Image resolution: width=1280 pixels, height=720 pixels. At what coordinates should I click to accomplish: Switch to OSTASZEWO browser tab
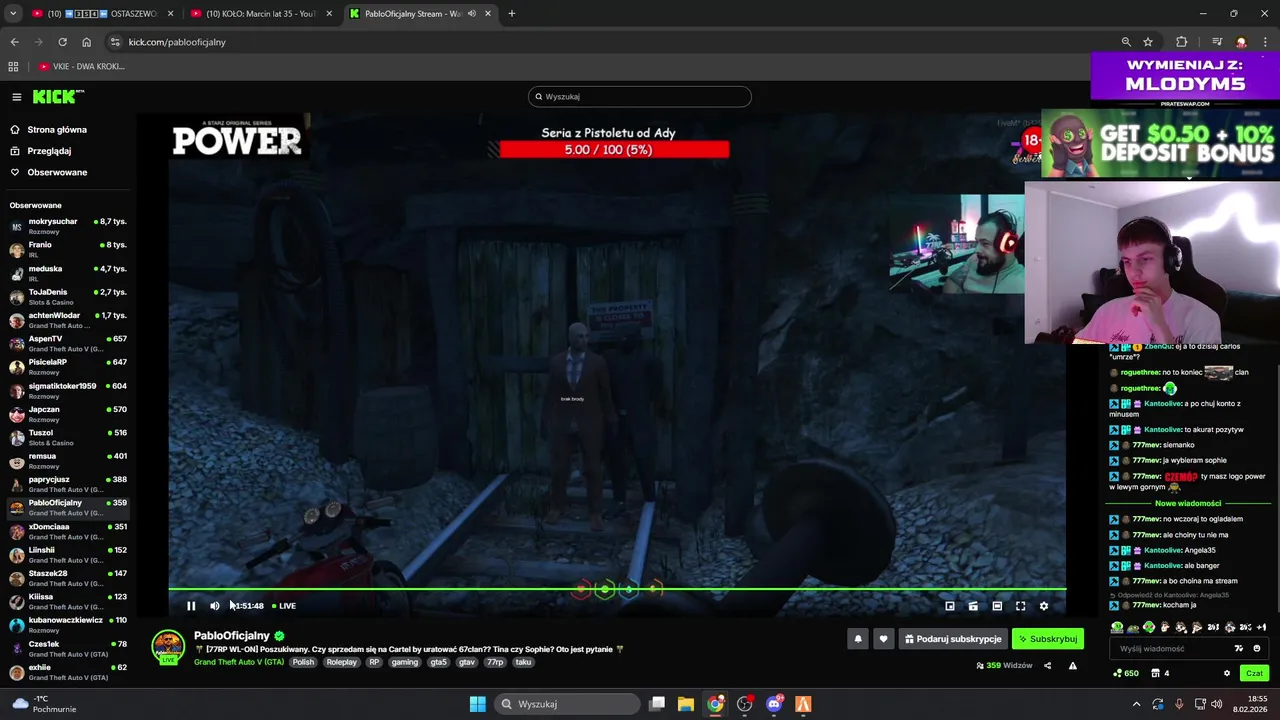click(x=102, y=14)
